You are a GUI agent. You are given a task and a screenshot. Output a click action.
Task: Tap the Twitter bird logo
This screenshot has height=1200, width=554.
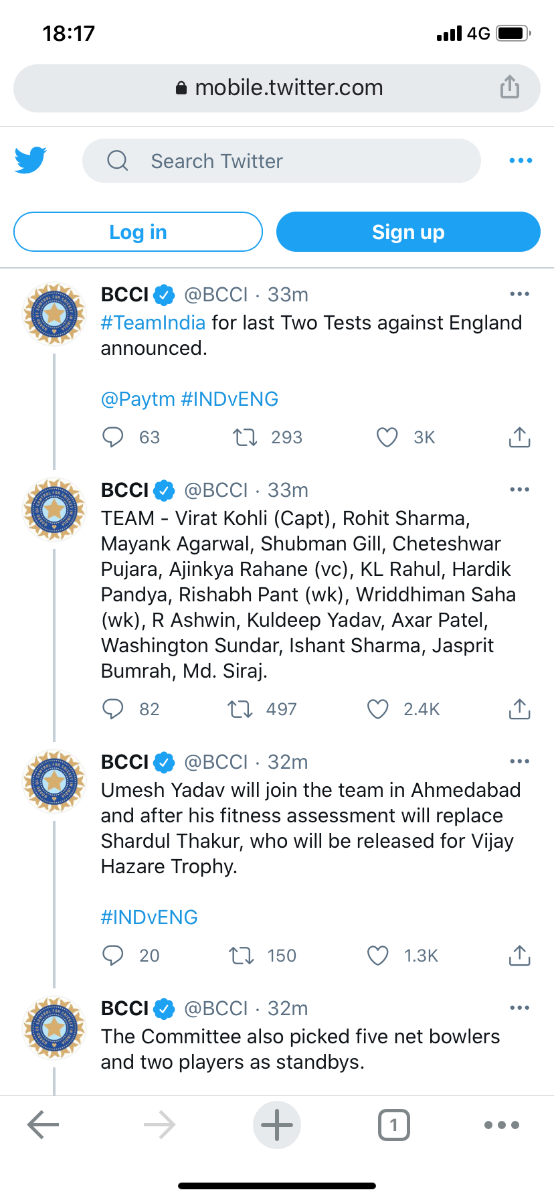click(x=31, y=161)
